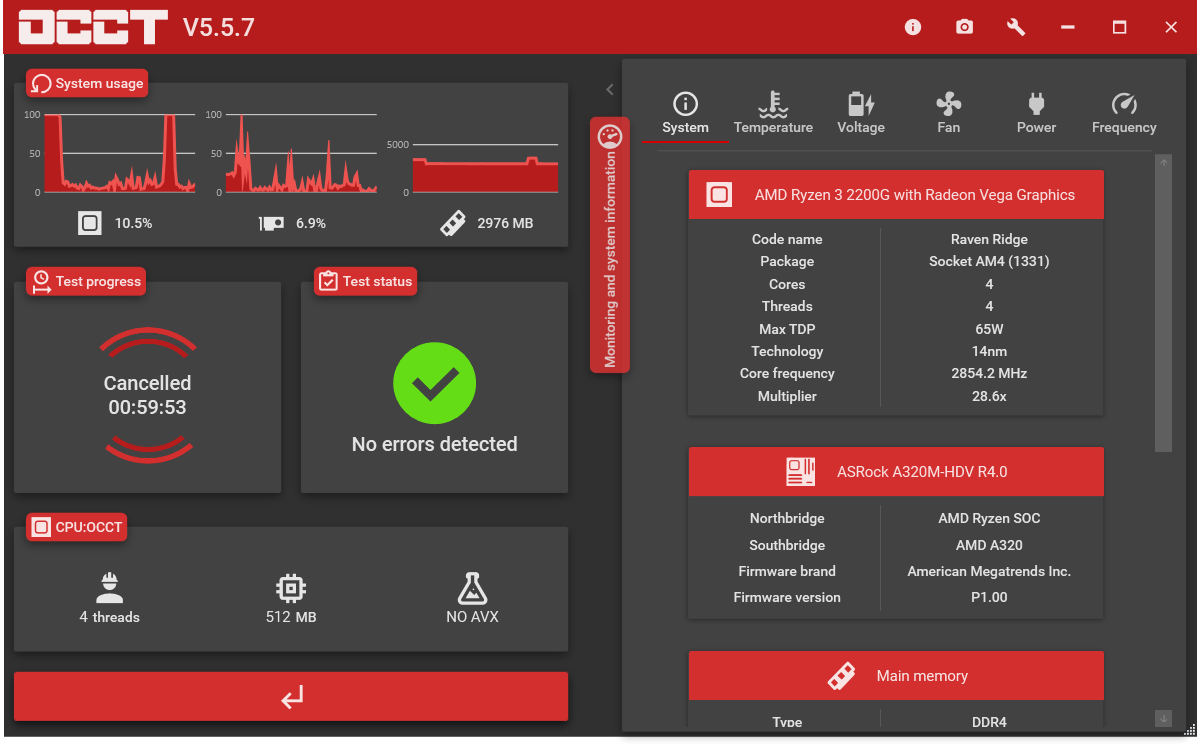The width and height of the screenshot is (1201, 750).
Task: Click the CPU usage icon at 10.5%
Action: (x=90, y=223)
